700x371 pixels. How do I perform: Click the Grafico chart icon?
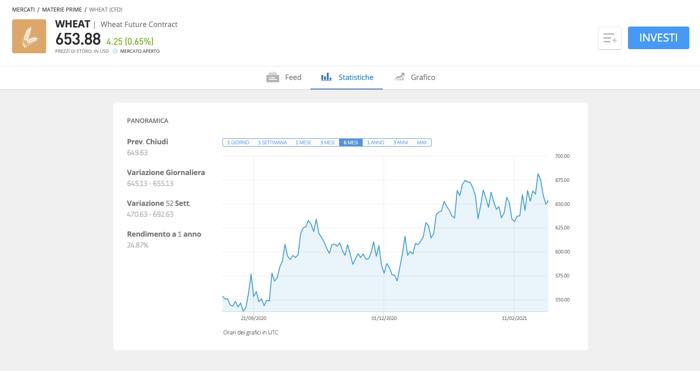tap(400, 77)
